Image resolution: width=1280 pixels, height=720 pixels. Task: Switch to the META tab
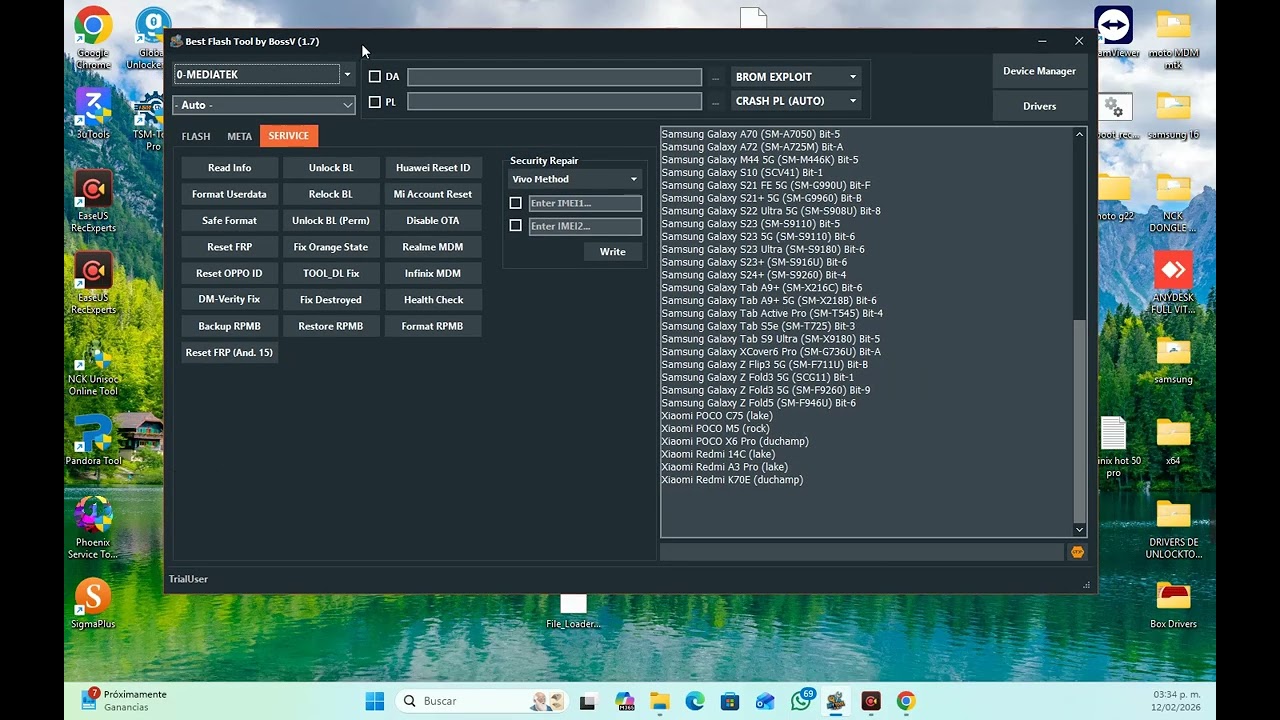239,136
